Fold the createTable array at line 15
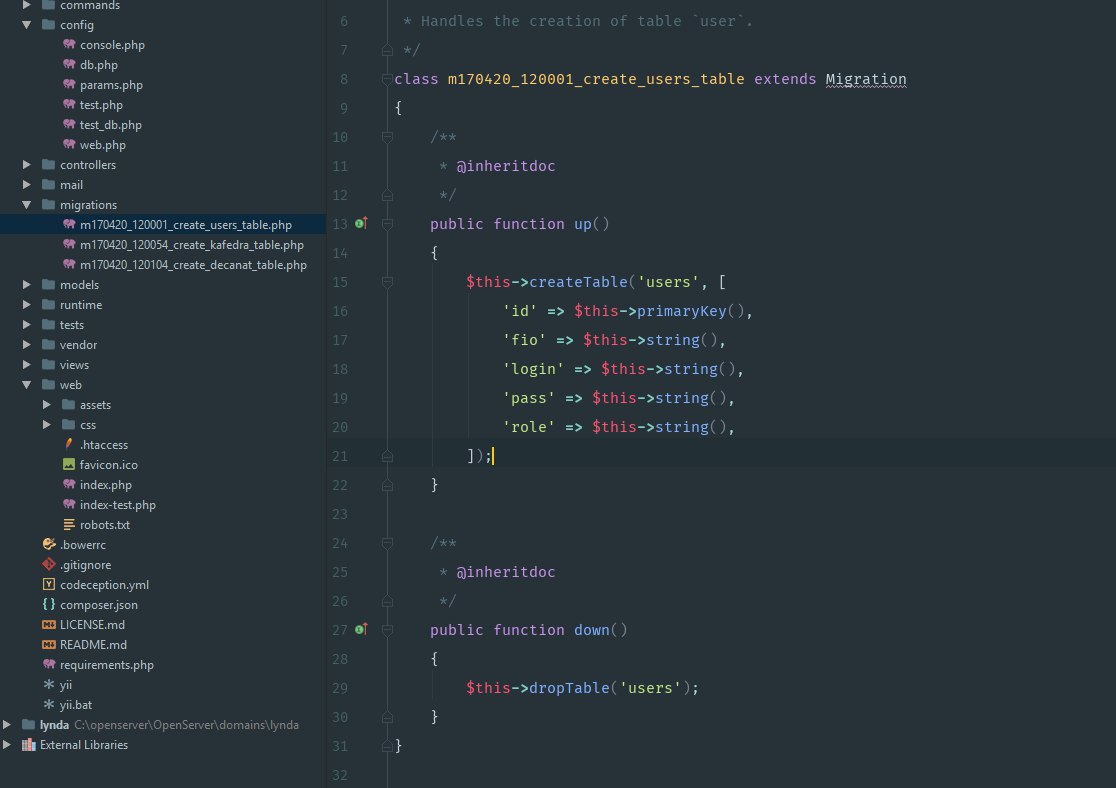1116x788 pixels. tap(387, 283)
